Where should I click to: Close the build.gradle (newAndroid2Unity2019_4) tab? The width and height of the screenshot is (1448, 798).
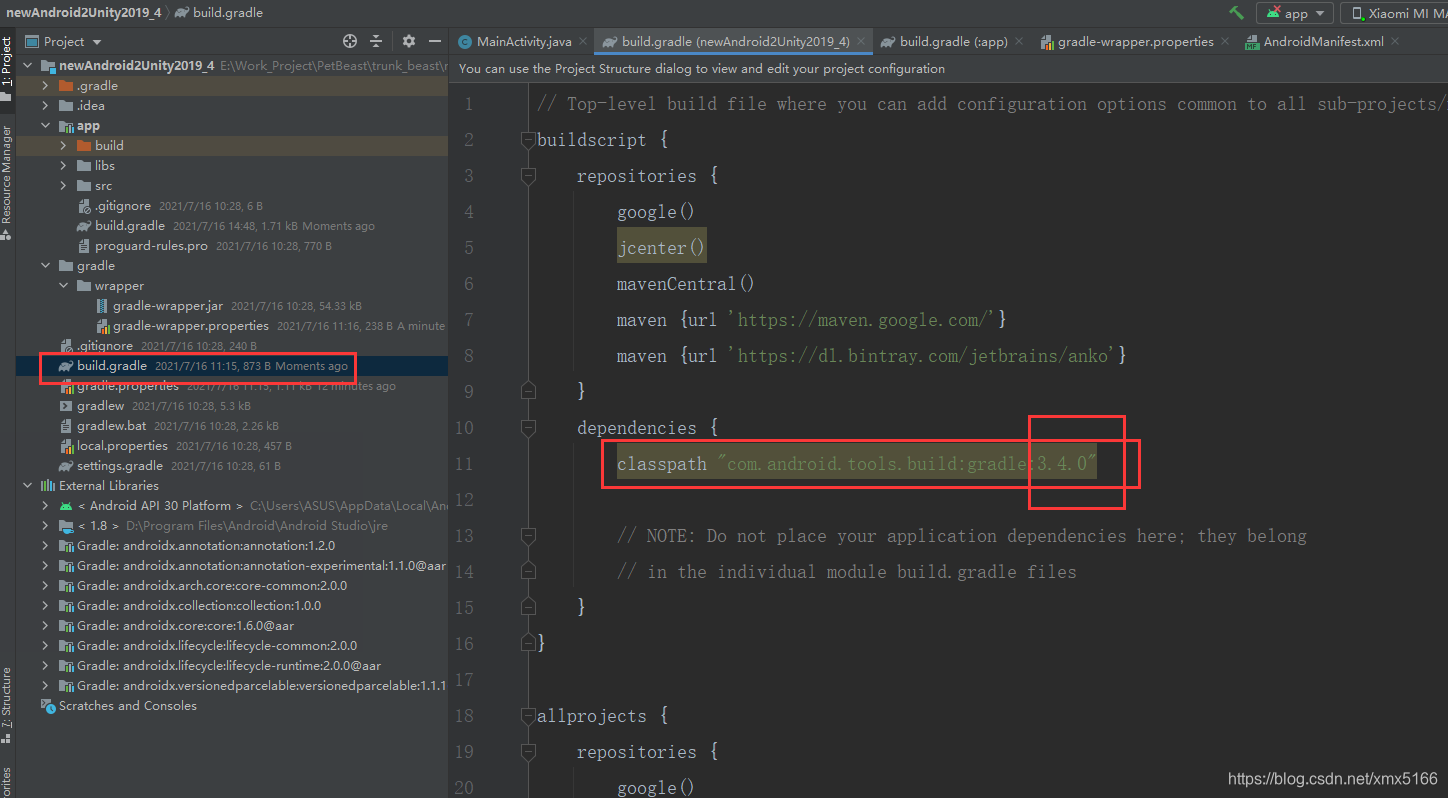(x=861, y=41)
